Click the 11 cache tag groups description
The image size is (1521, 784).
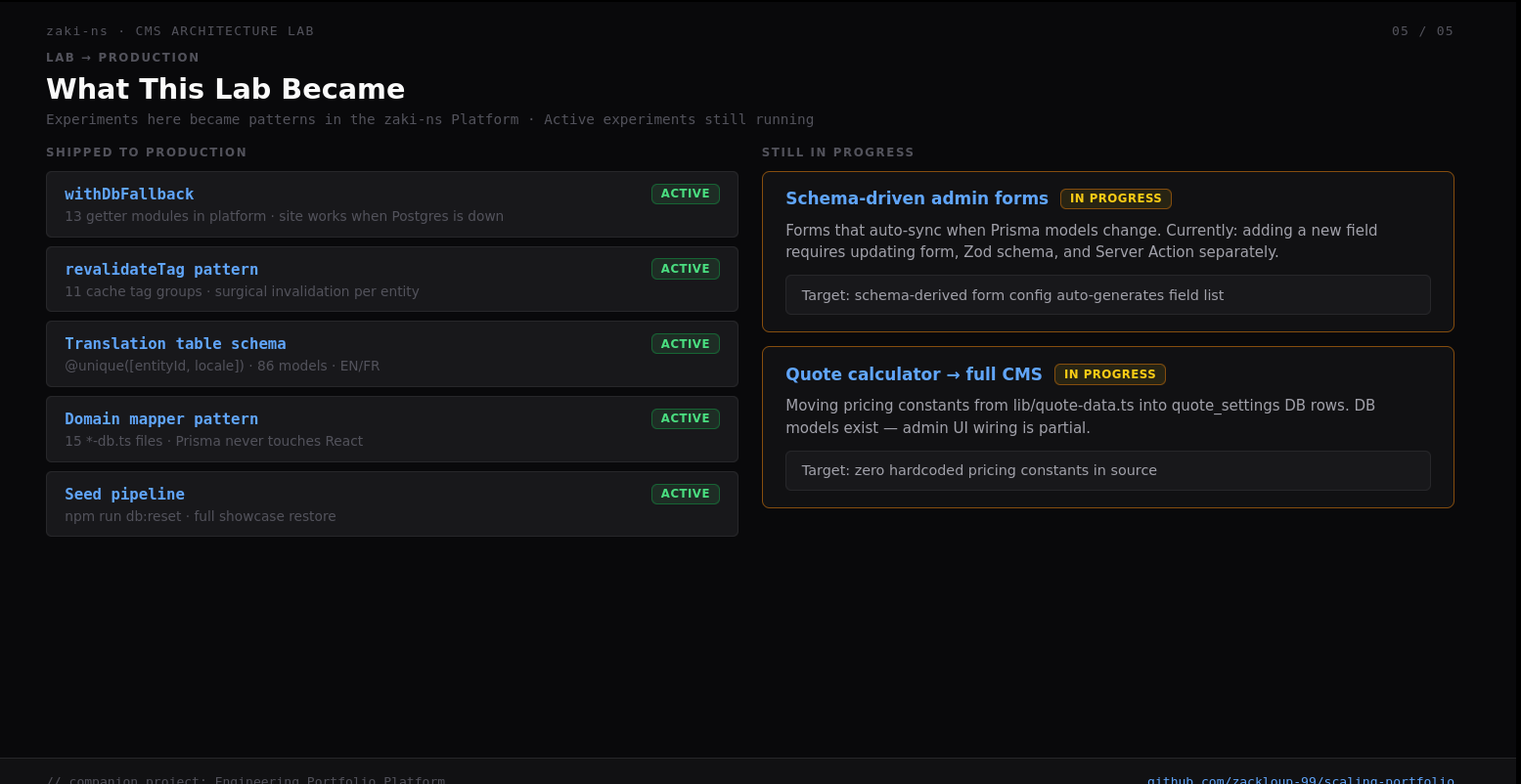click(242, 291)
